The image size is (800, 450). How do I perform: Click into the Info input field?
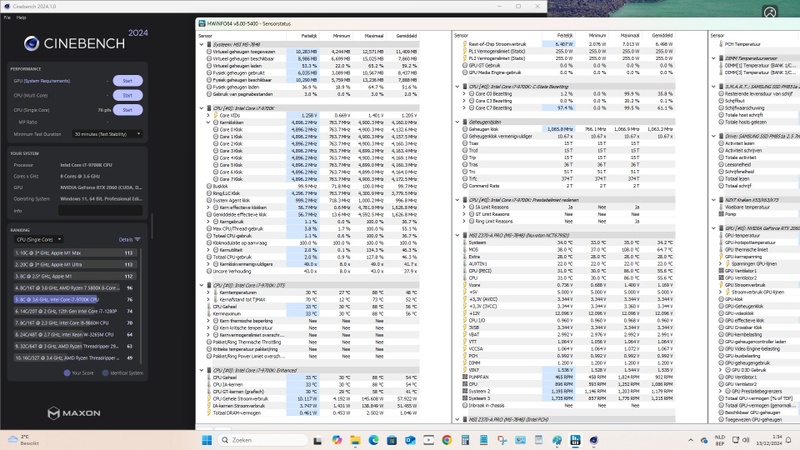(x=100, y=211)
